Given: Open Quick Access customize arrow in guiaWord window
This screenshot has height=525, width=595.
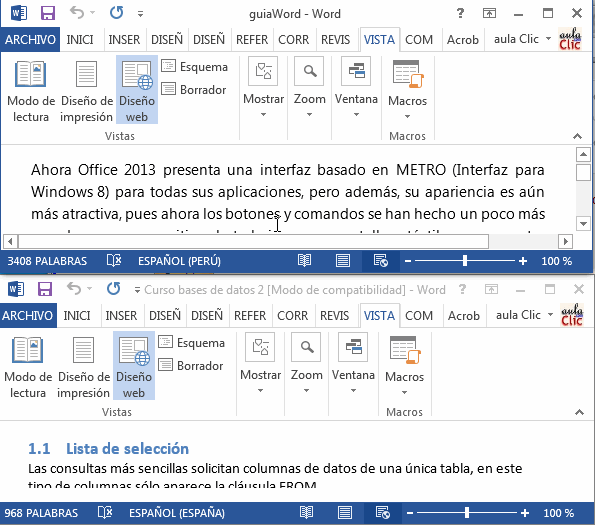Looking at the screenshot, I should 140,14.
